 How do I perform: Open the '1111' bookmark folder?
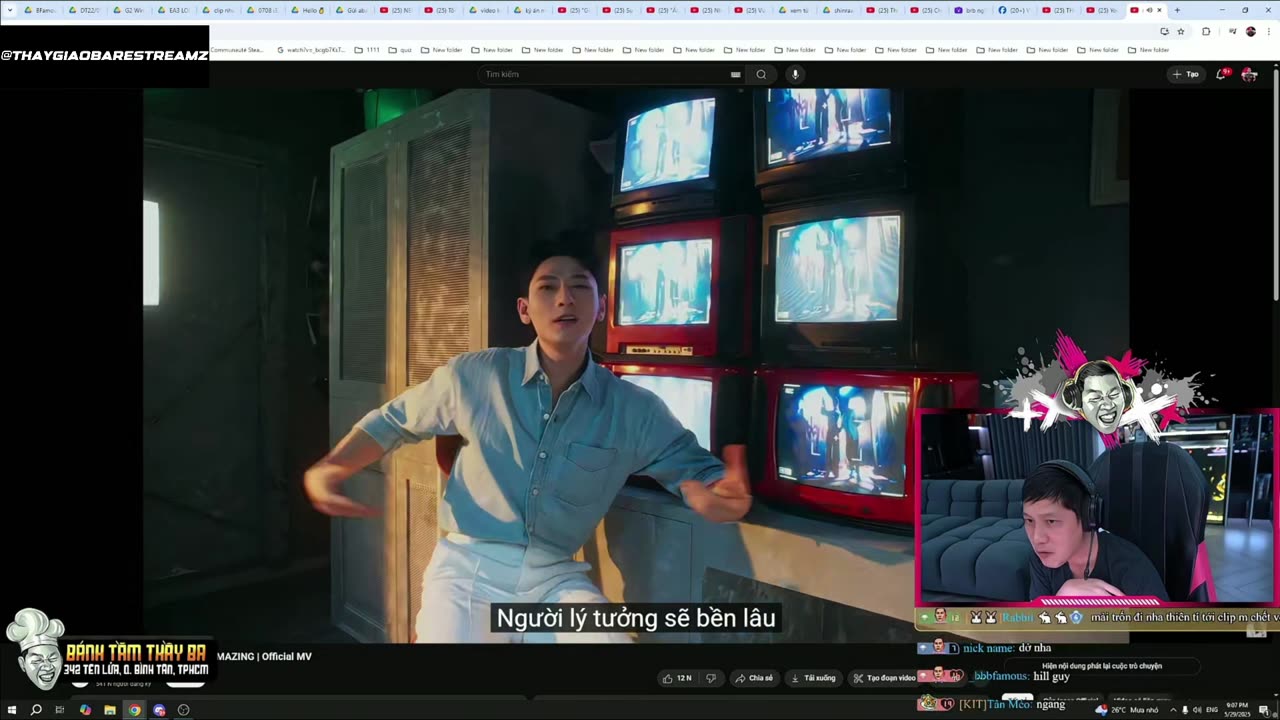point(367,49)
